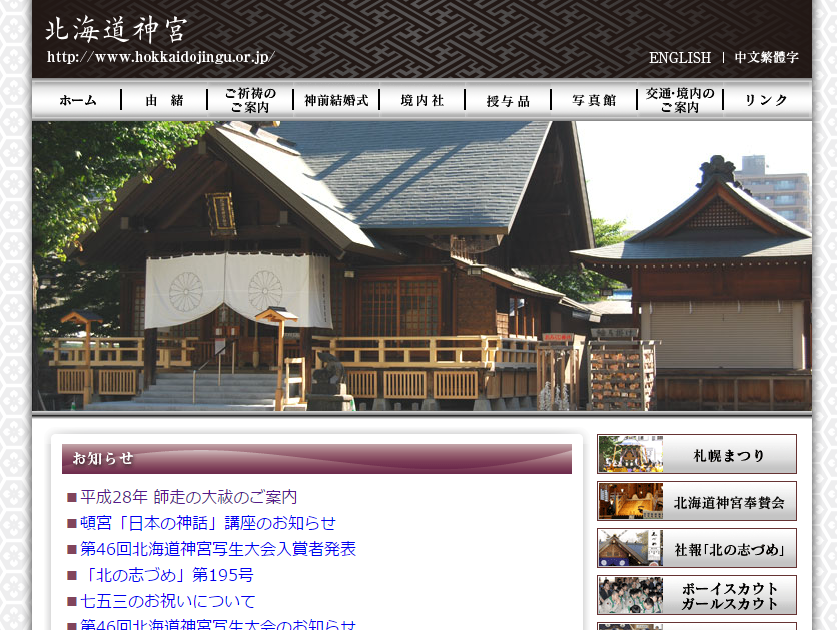Open the 北海道神宮奉賛会 sidebar banner
Image resolution: width=837 pixels, height=630 pixels.
coord(697,501)
